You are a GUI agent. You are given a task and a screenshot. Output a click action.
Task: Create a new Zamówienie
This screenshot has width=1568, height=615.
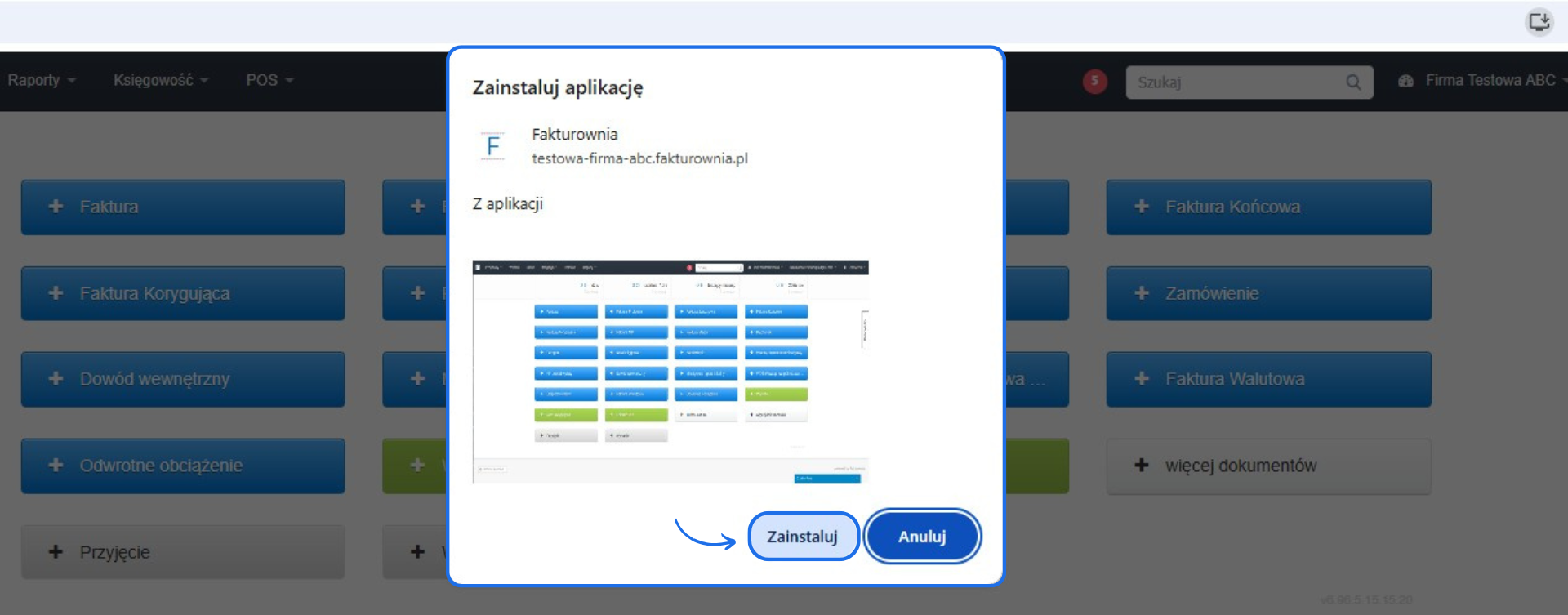point(1268,293)
